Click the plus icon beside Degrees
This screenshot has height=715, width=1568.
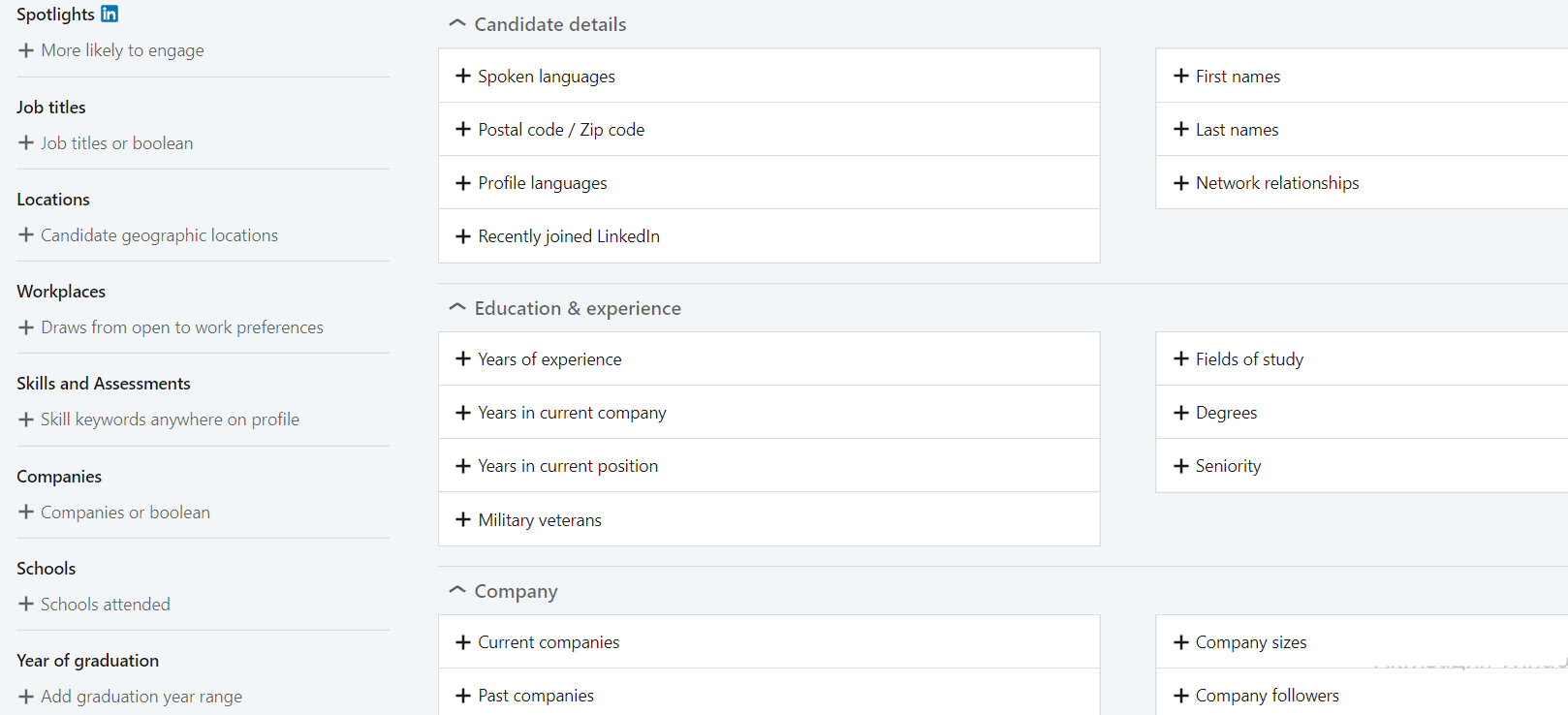1180,413
